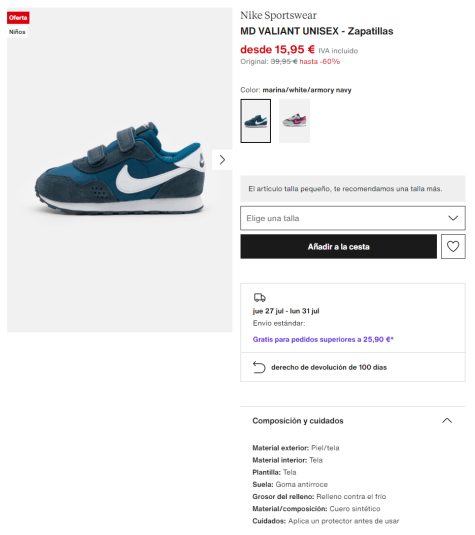Click the main blue sneaker image

[x=120, y=170]
